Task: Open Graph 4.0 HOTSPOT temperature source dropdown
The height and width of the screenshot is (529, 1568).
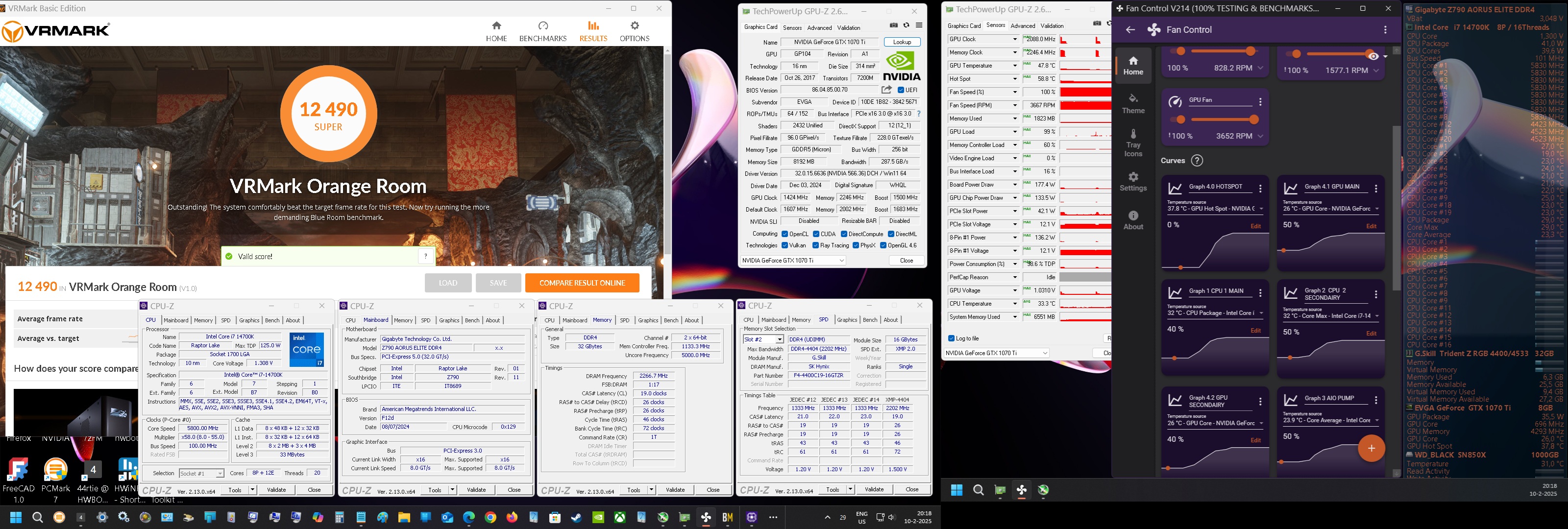Action: point(1215,209)
